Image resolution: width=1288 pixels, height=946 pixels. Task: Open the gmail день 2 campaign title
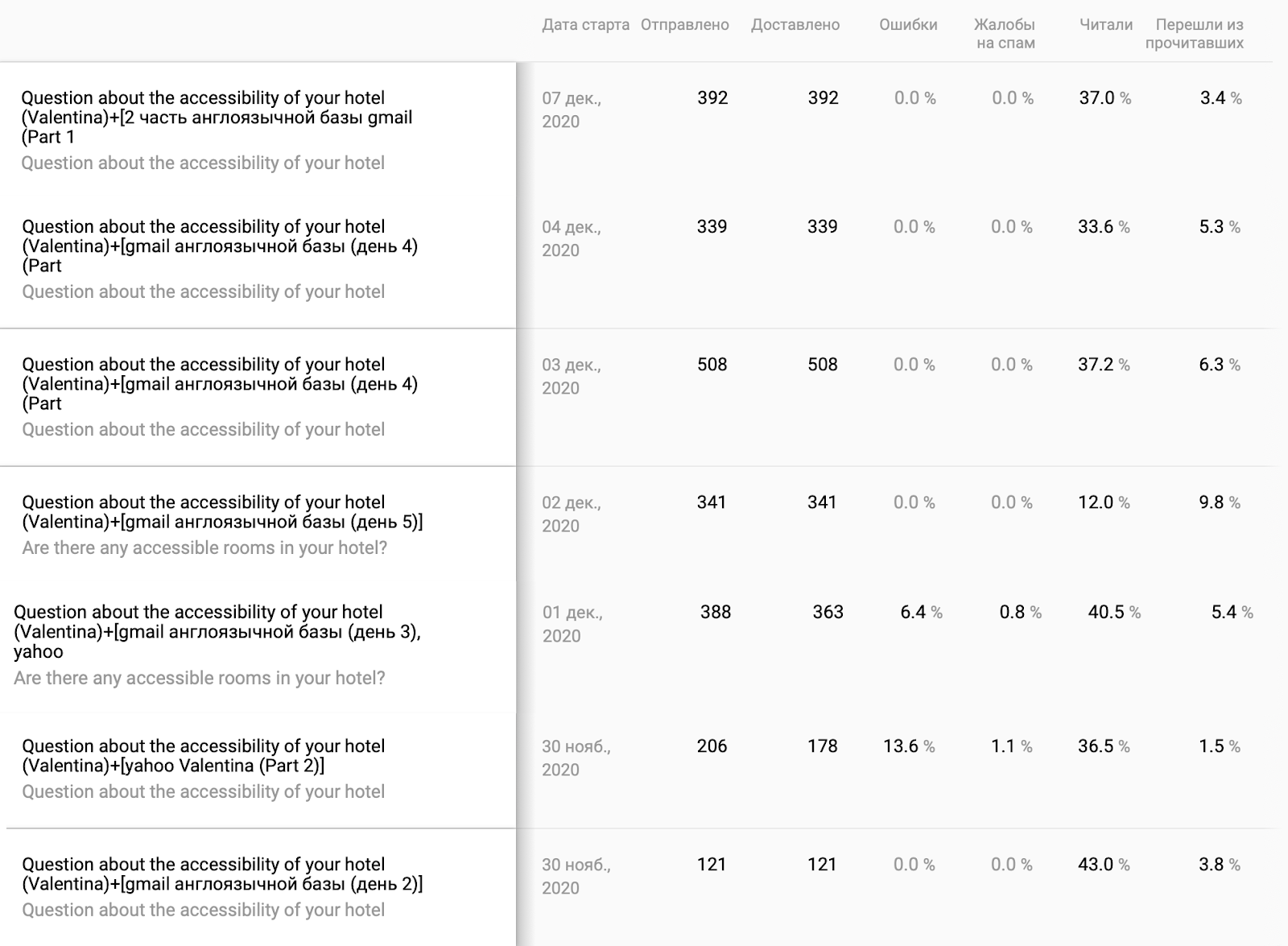tap(222, 874)
